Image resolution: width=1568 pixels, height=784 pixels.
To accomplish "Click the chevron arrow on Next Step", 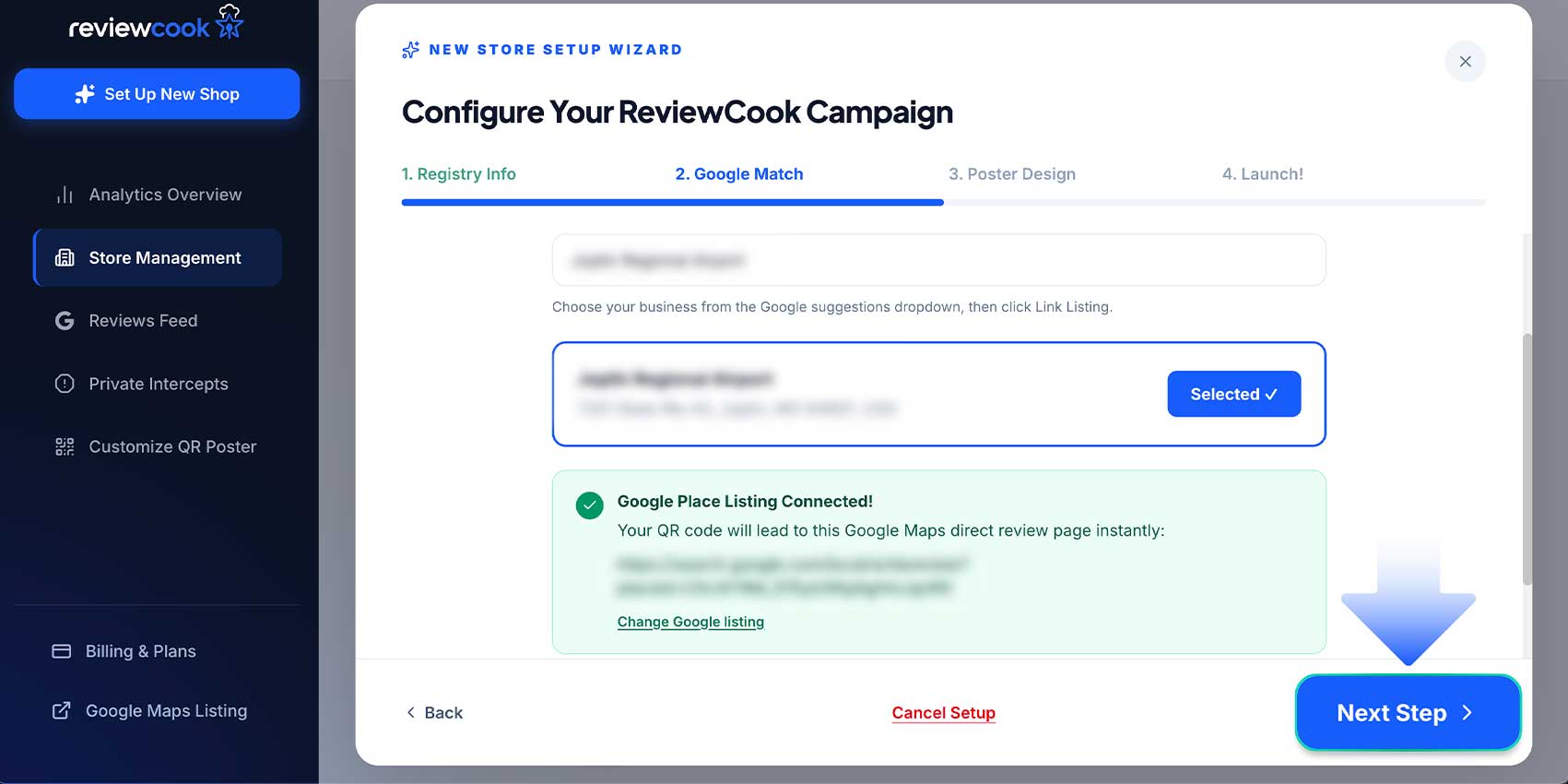I will coord(1467,713).
